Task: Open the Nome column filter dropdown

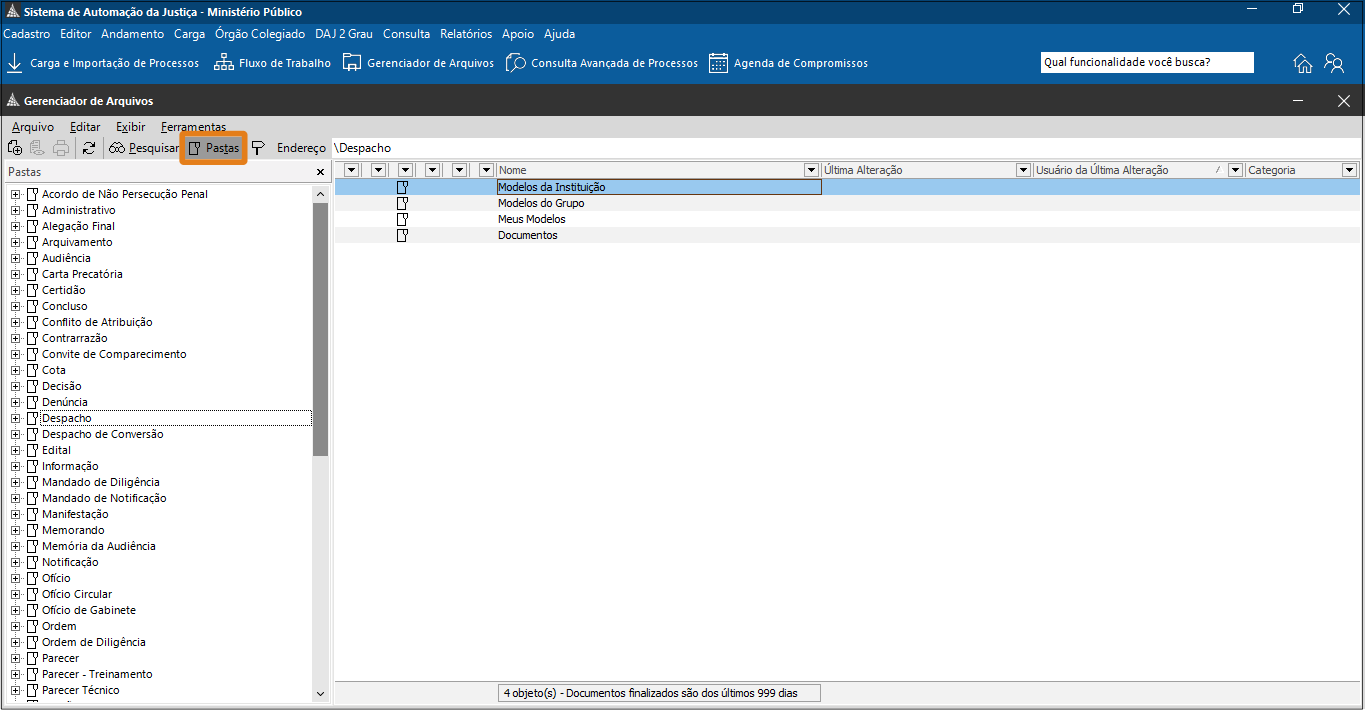Action: pyautogui.click(x=811, y=170)
